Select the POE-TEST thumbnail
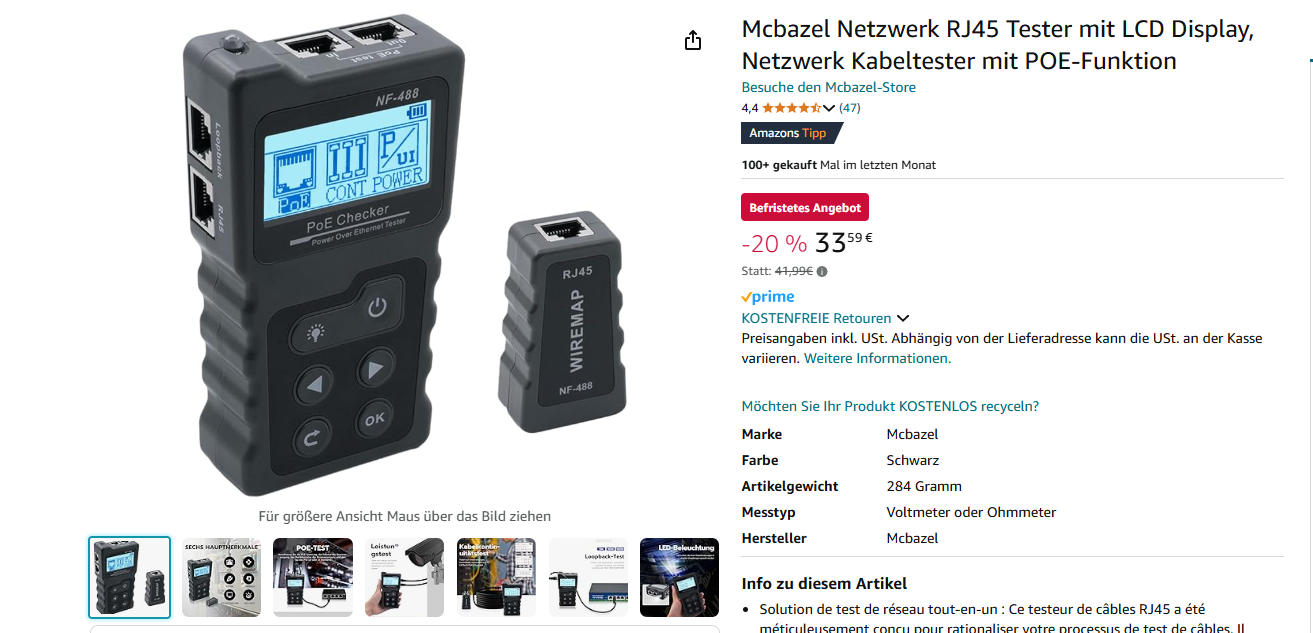The height and width of the screenshot is (633, 1313). (x=313, y=577)
